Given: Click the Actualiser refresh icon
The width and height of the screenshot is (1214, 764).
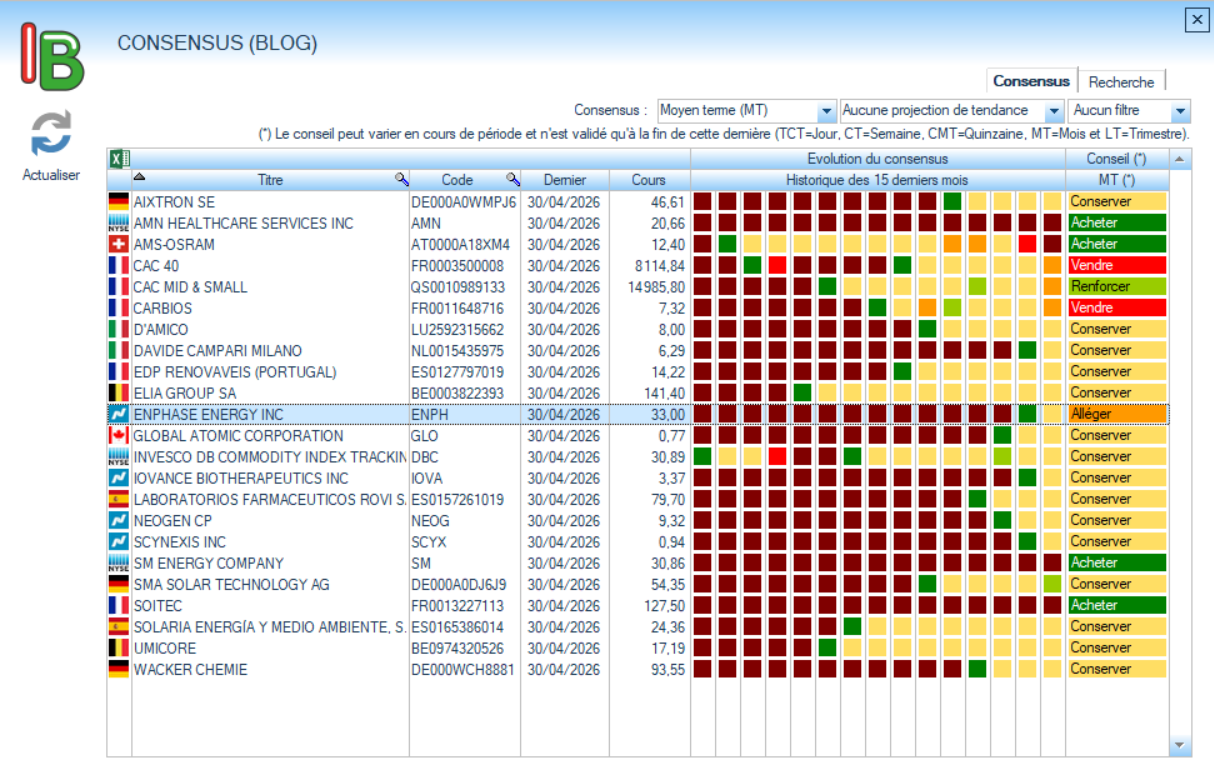Looking at the screenshot, I should [51, 135].
